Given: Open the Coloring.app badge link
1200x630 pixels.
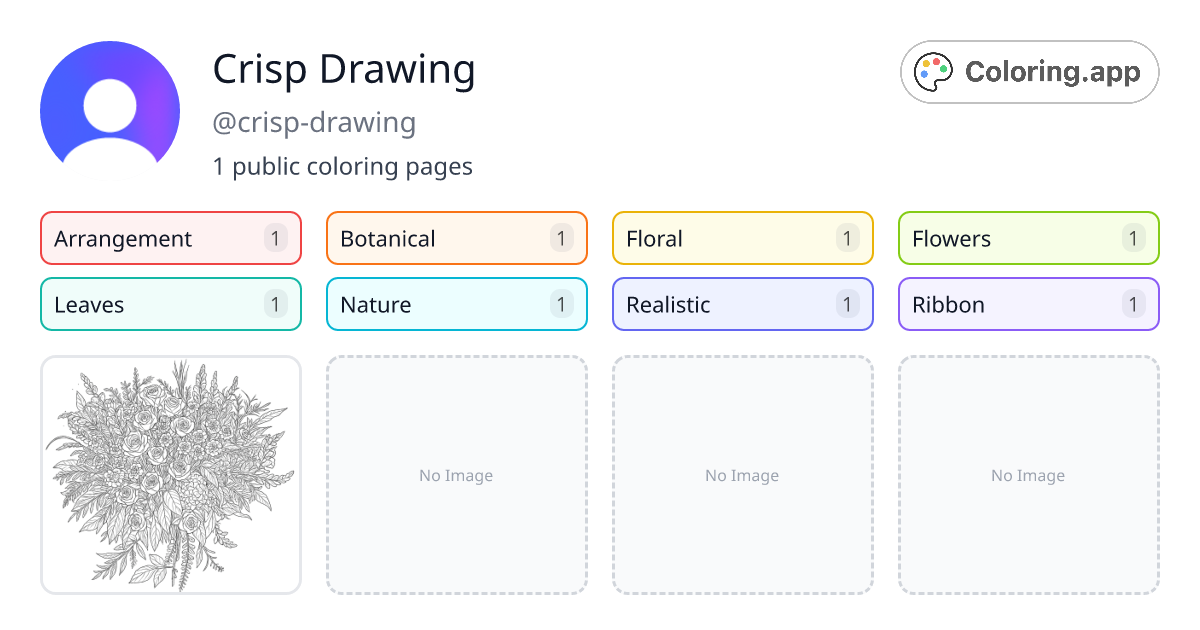Looking at the screenshot, I should coord(1029,71).
